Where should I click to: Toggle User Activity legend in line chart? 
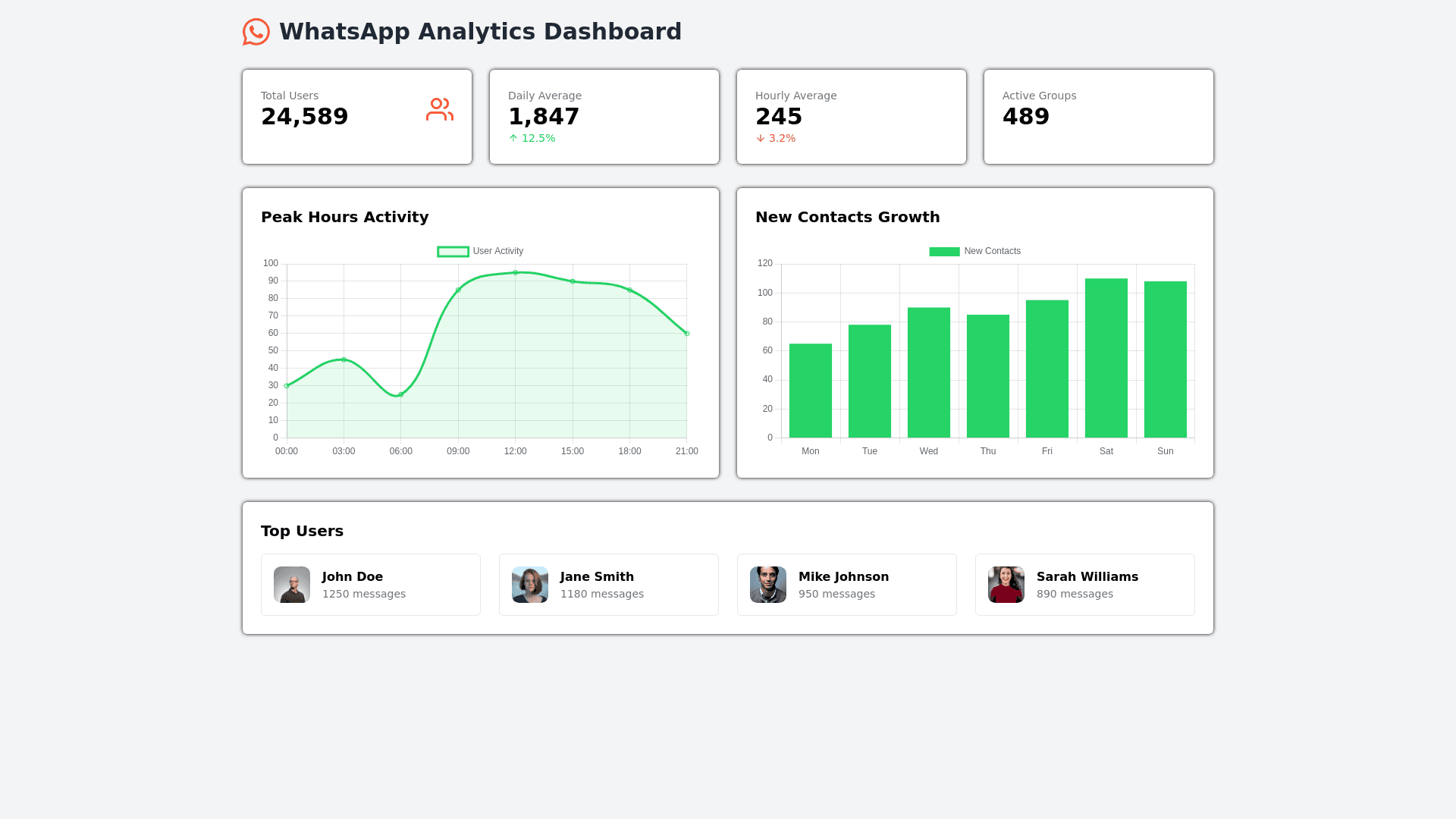click(x=480, y=251)
